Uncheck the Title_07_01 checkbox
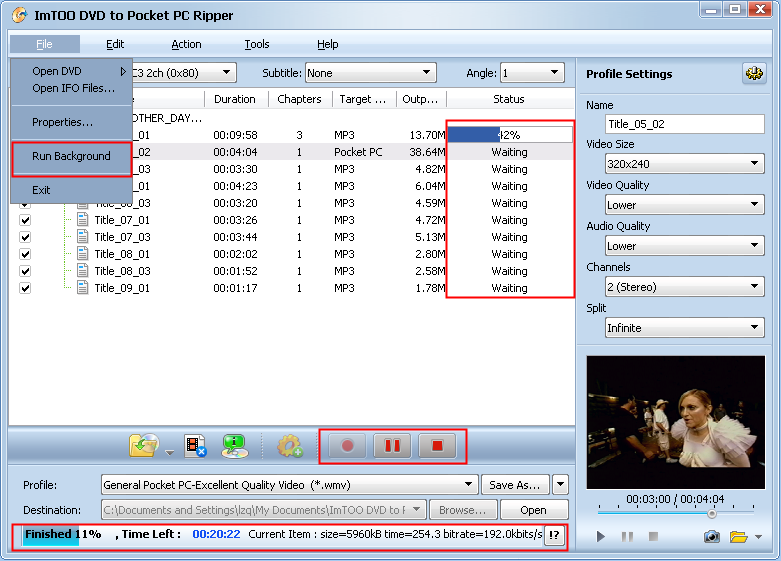Viewport: 781px width, 561px height. pos(25,220)
